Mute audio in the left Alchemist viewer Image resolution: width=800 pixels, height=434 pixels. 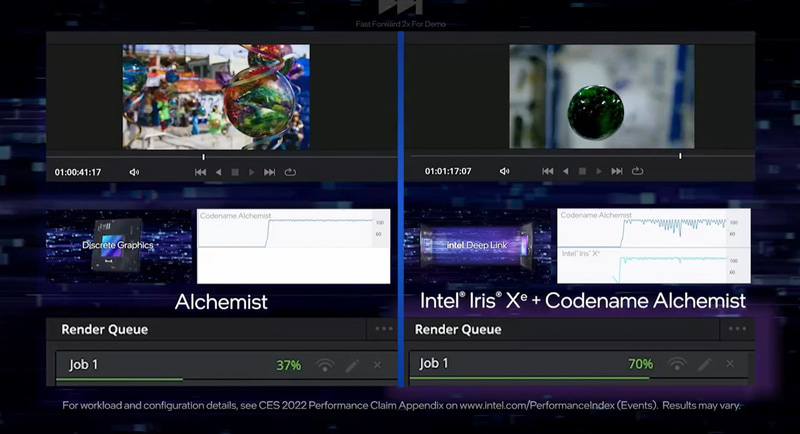tap(134, 172)
